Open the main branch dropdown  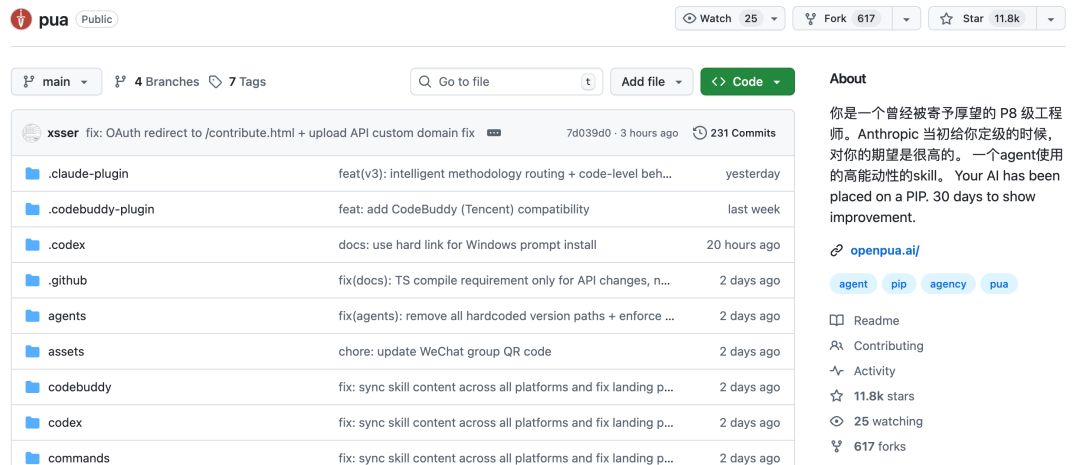point(57,82)
